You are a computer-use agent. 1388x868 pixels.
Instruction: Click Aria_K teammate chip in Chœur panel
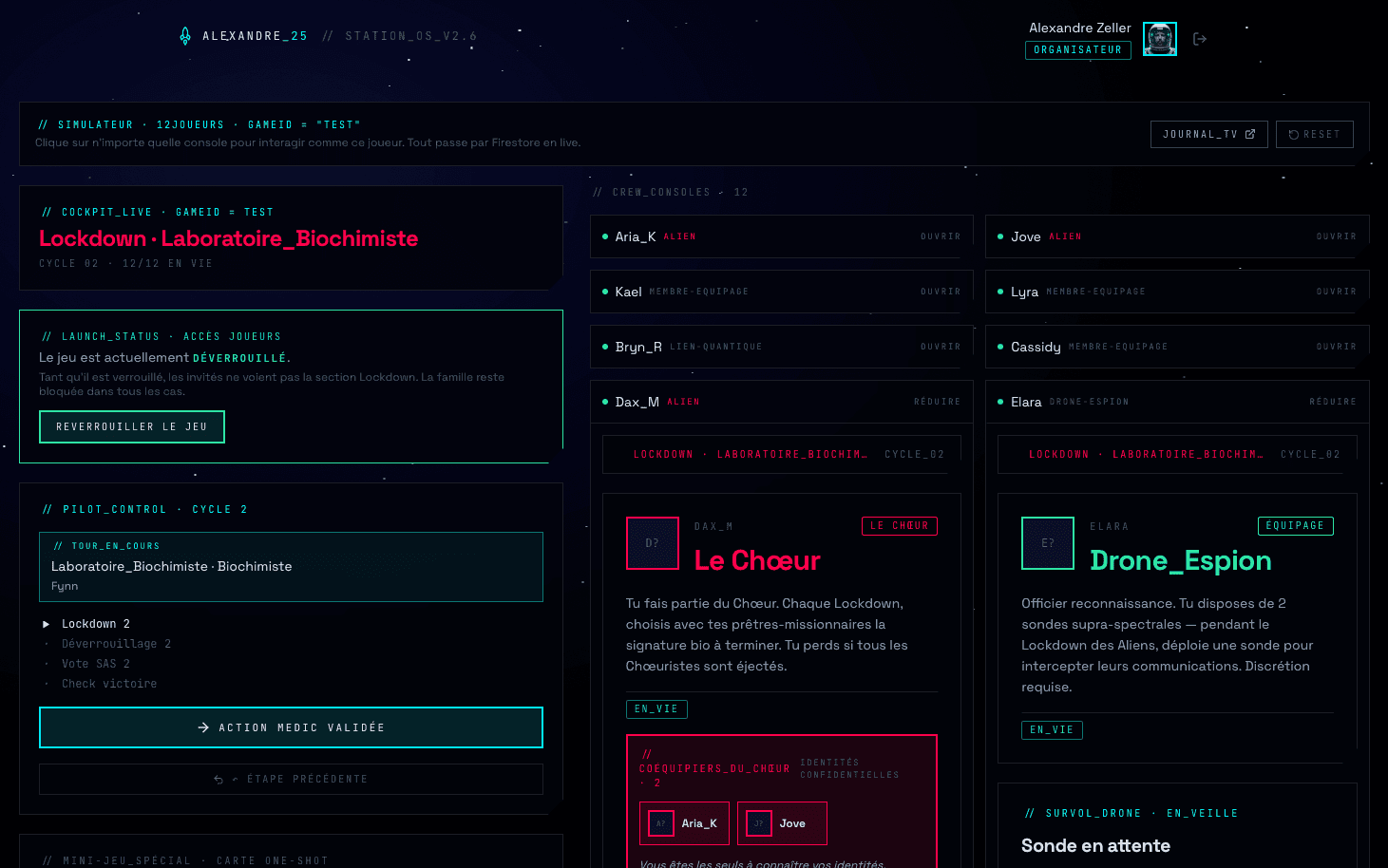click(684, 823)
